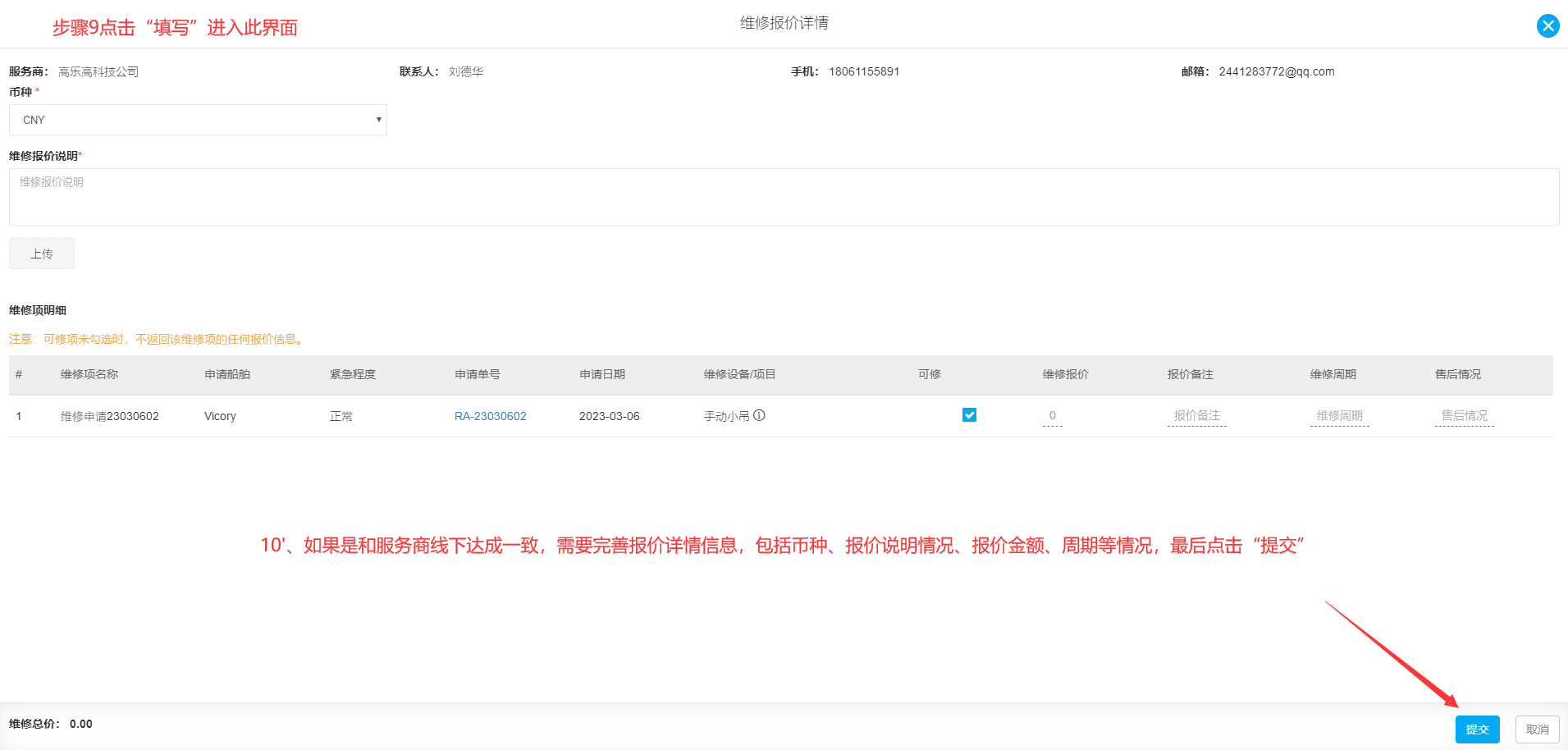
Task: Click the 维修设备/项目 column header
Action: 739,374
